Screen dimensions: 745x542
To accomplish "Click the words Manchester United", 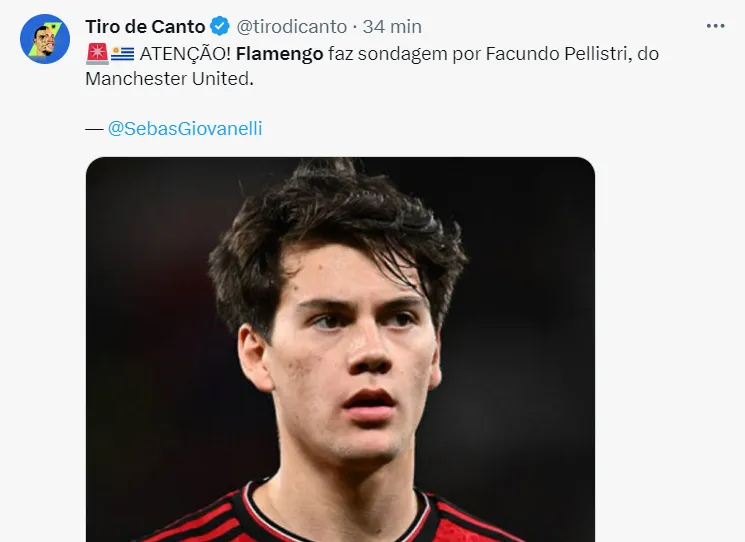I will coord(169,78).
